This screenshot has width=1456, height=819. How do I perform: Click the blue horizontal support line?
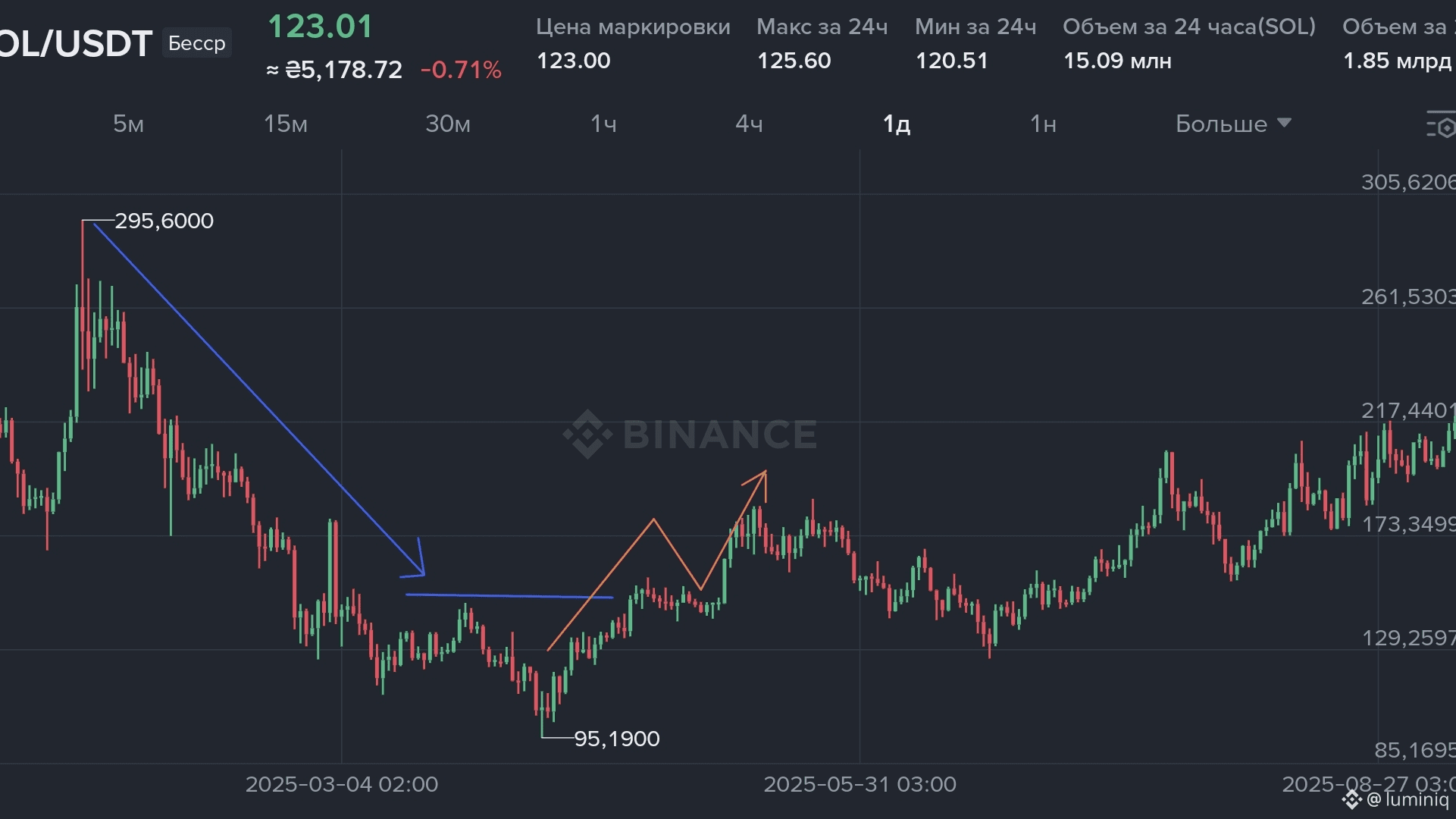pos(508,596)
